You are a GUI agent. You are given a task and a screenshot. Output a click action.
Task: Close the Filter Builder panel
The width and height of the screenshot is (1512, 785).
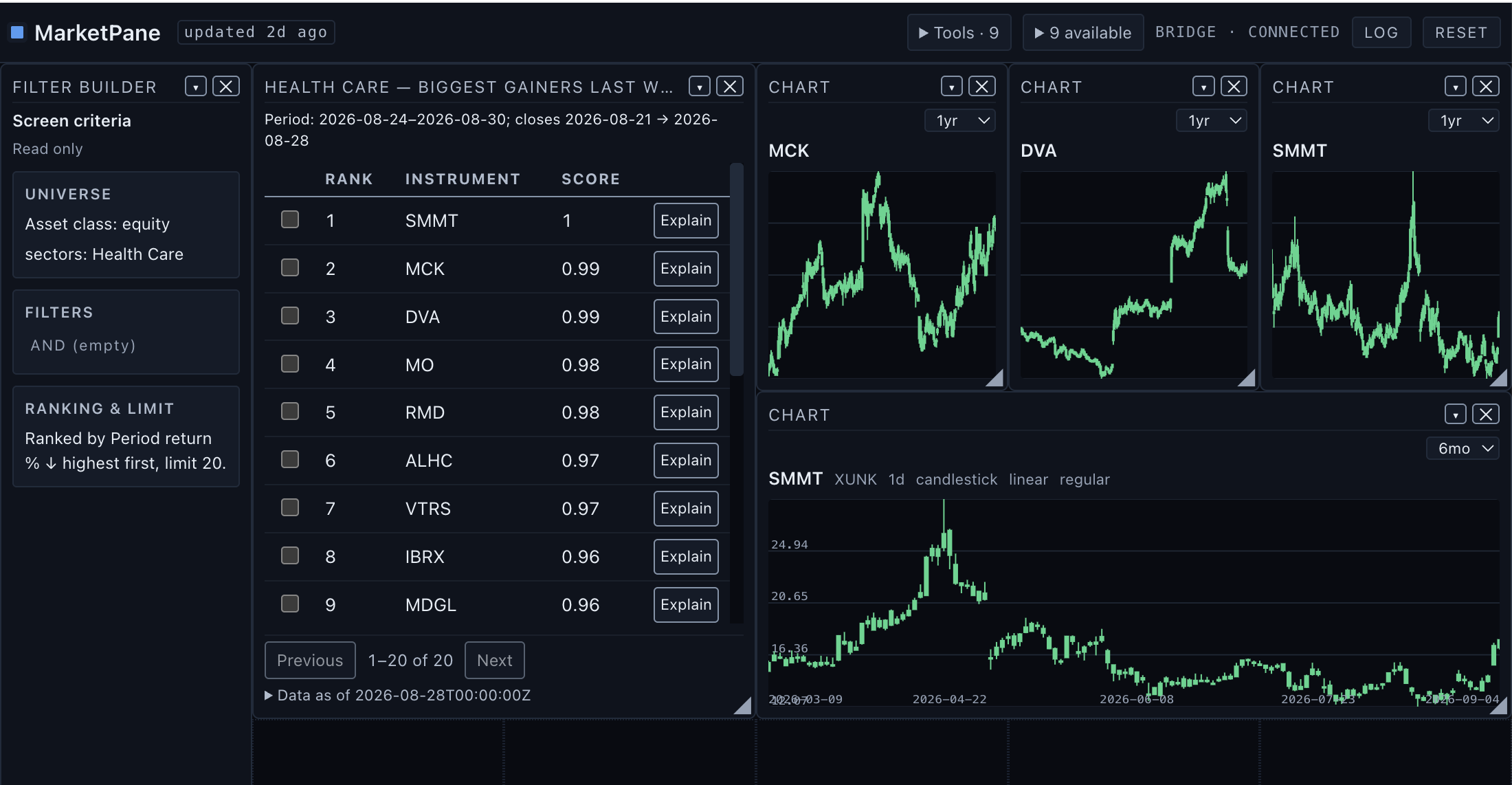tap(225, 87)
